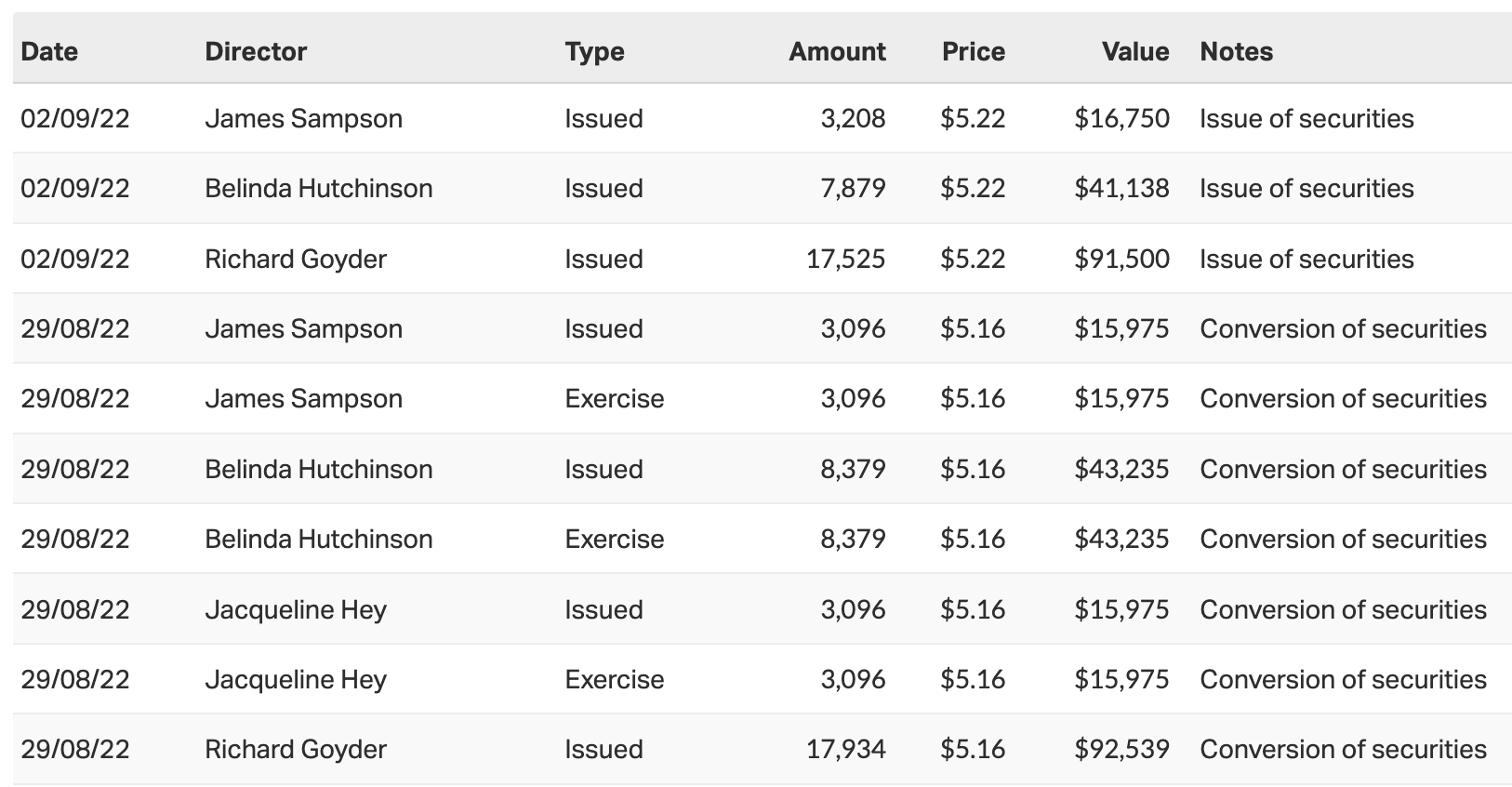1512x787 pixels.
Task: Sort by the Director column header
Action: point(256,51)
